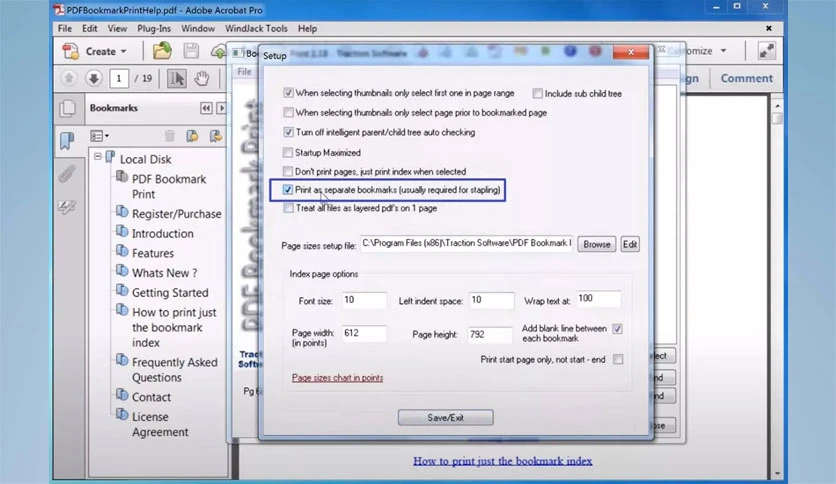Open the Edit menu
This screenshot has height=484, width=836.
90,29
